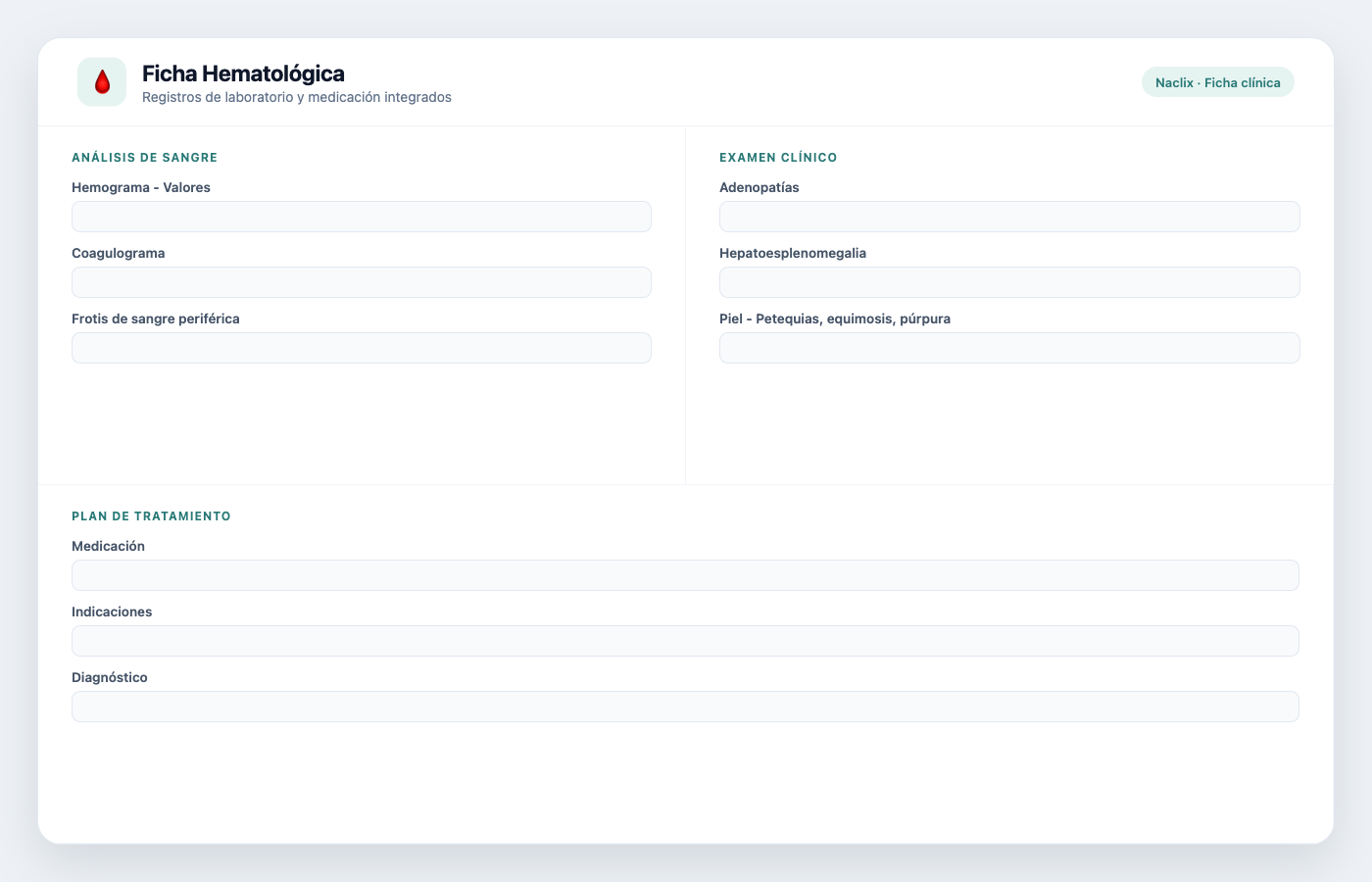Focus the Adenopatías input box

tap(1009, 217)
